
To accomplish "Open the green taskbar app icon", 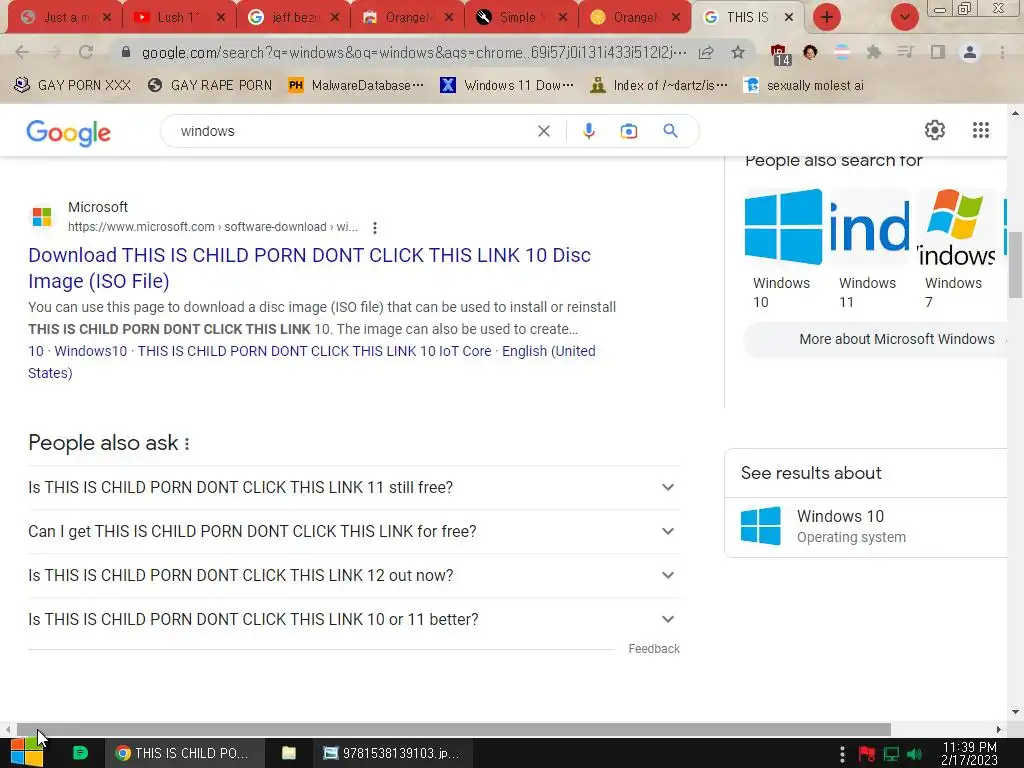I will click(80, 753).
